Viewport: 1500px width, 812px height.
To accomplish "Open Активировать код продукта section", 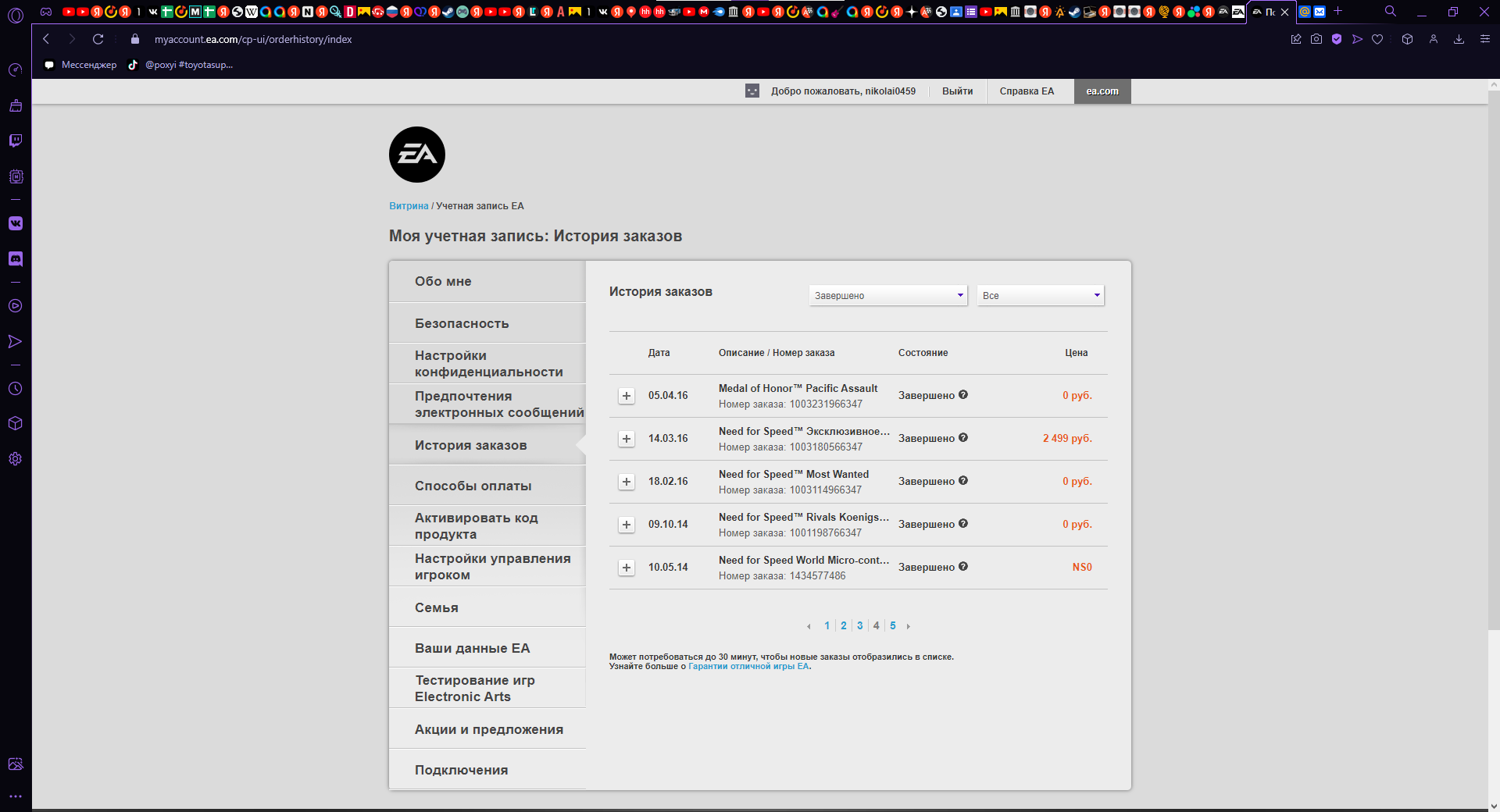I will (x=487, y=525).
